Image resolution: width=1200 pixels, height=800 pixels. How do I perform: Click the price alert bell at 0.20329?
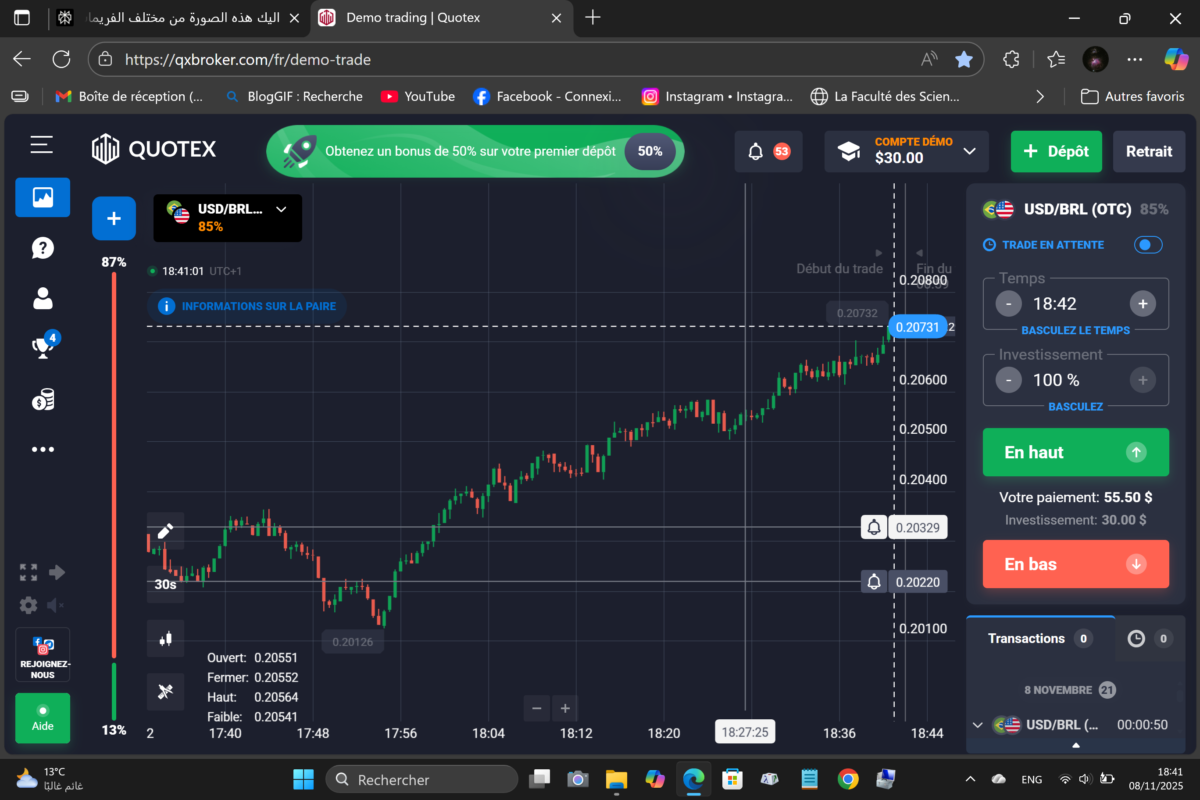(x=874, y=527)
